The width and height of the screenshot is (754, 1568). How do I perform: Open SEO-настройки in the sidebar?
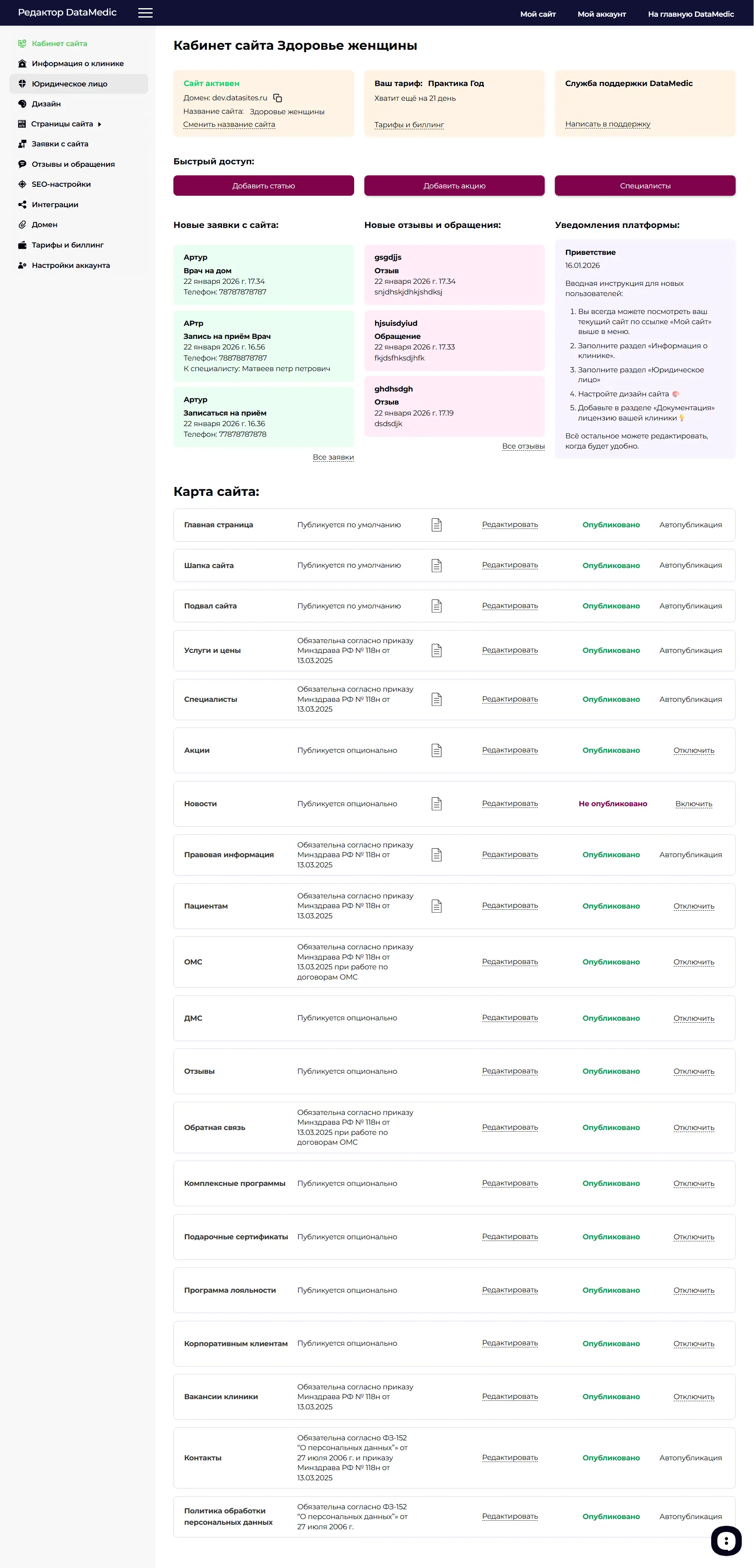(x=61, y=184)
